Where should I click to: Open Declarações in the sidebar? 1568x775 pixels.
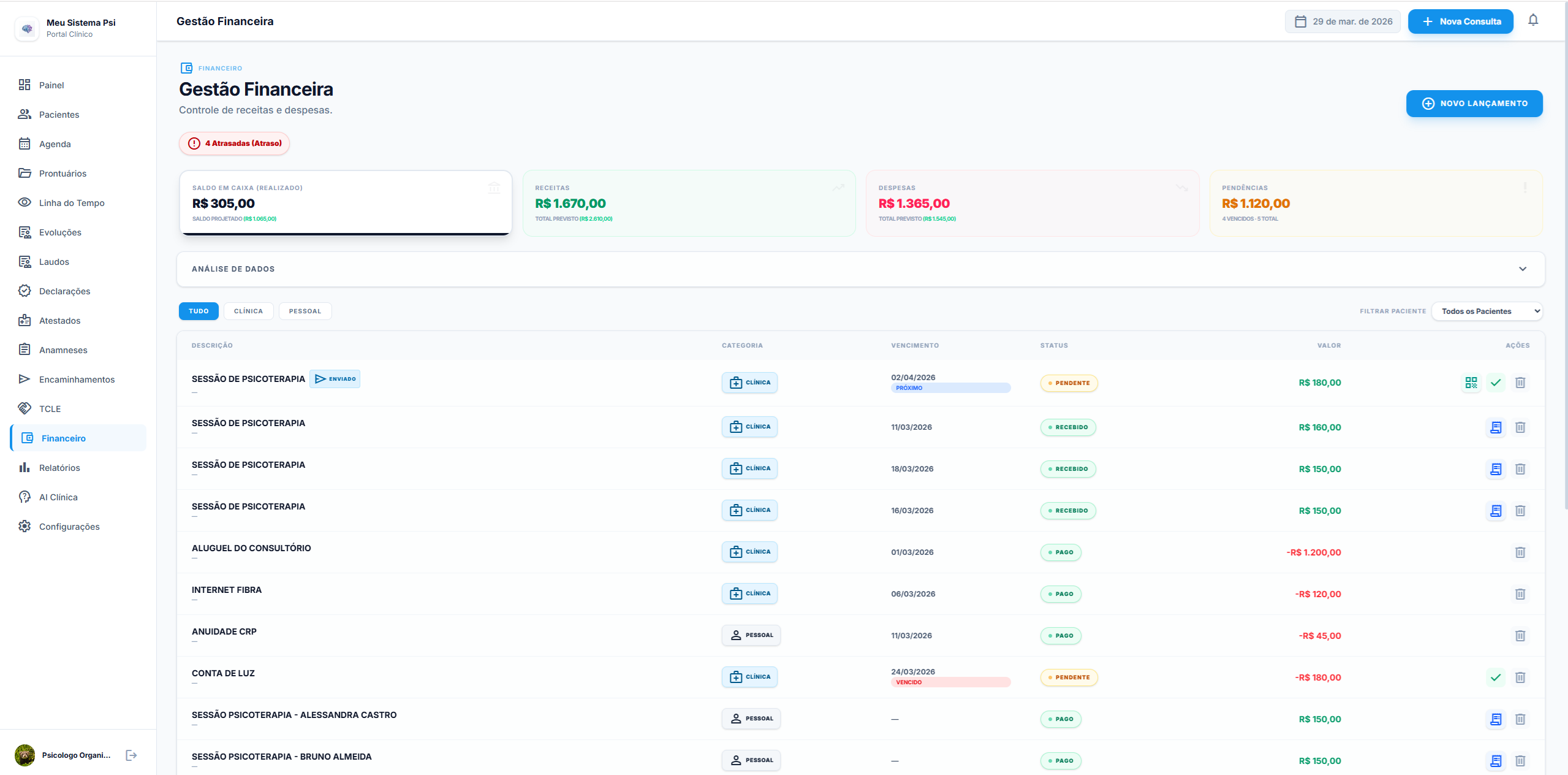tap(78, 291)
